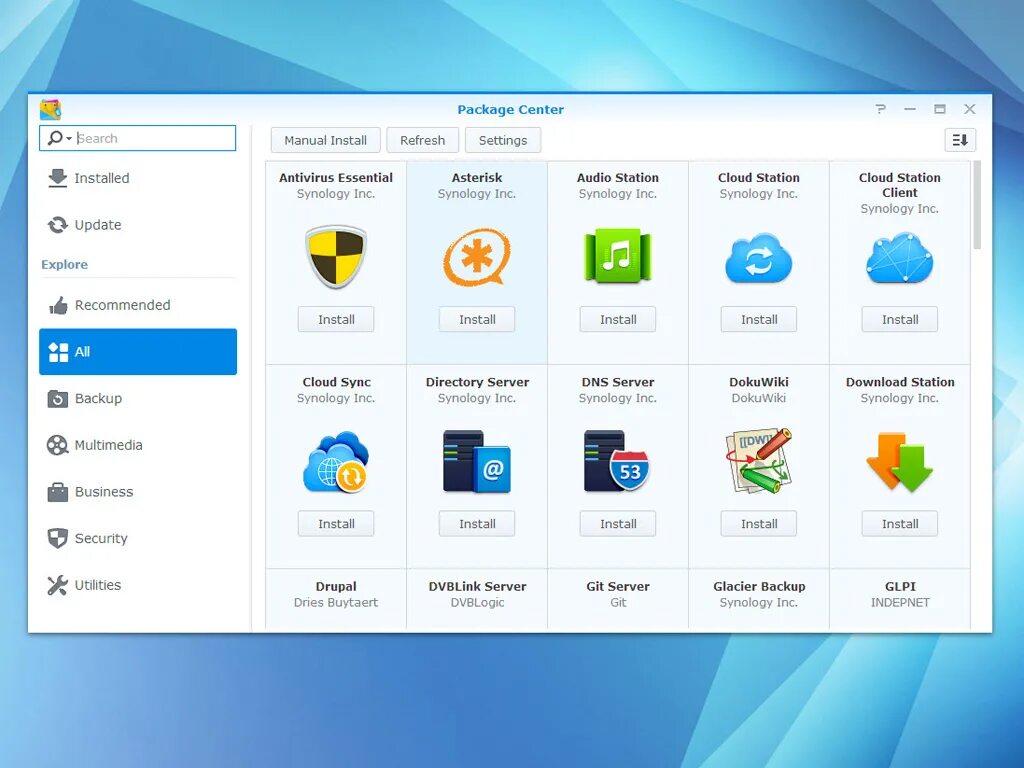
Task: Open the Asterisk package icon
Action: click(x=477, y=257)
